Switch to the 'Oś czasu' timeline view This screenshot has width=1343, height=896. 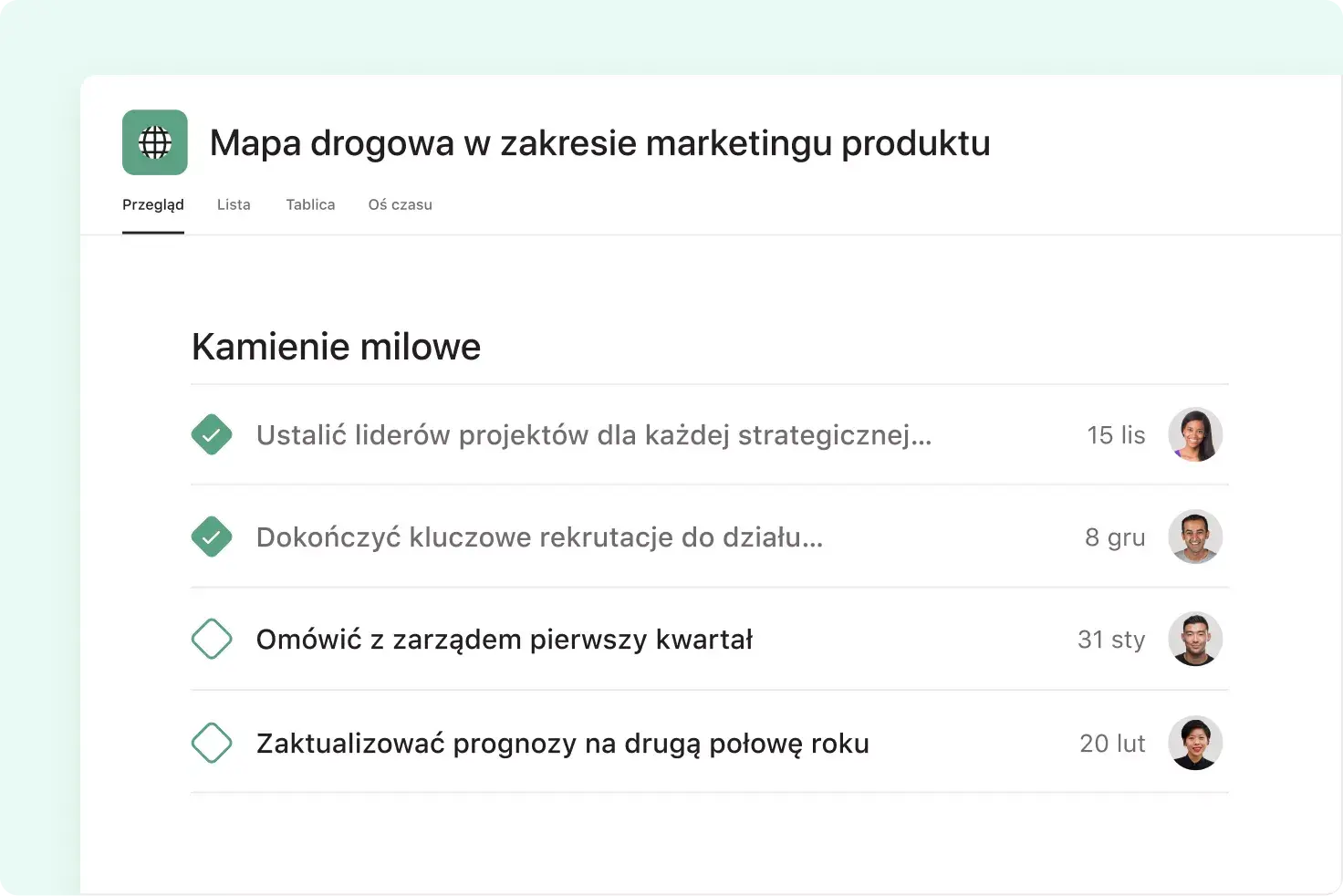[x=400, y=204]
